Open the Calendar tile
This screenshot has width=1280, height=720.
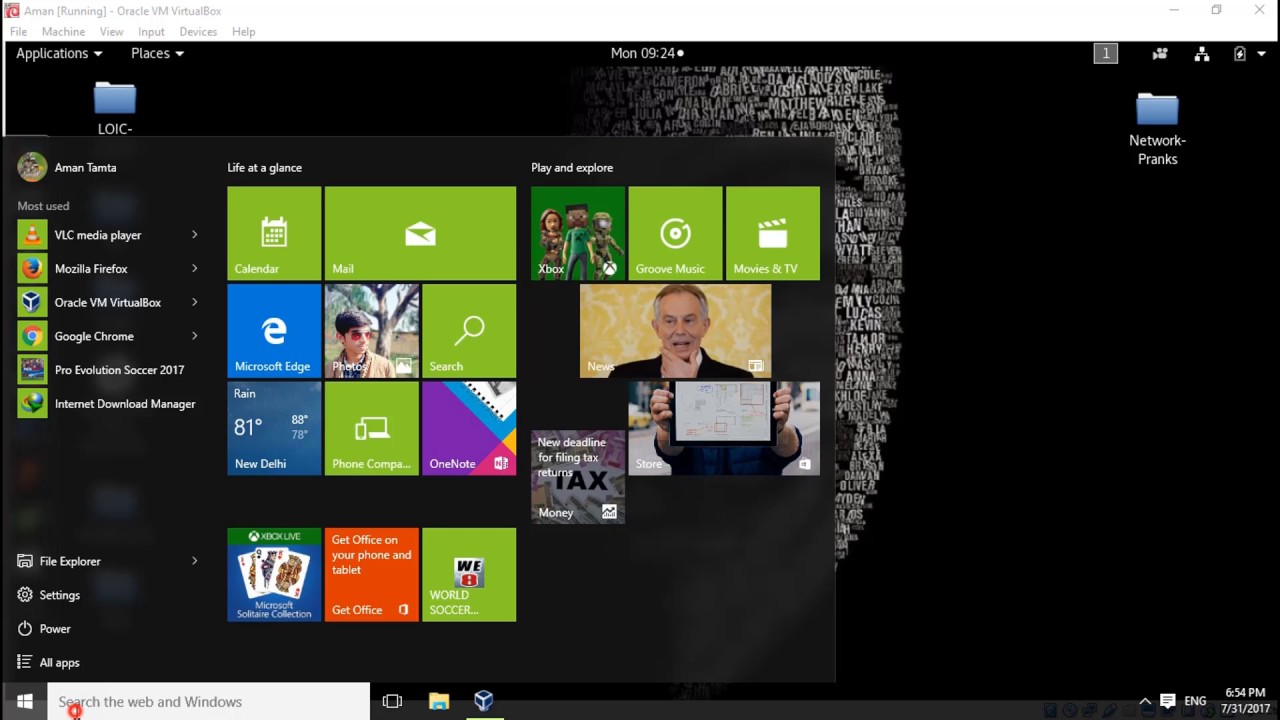click(274, 233)
